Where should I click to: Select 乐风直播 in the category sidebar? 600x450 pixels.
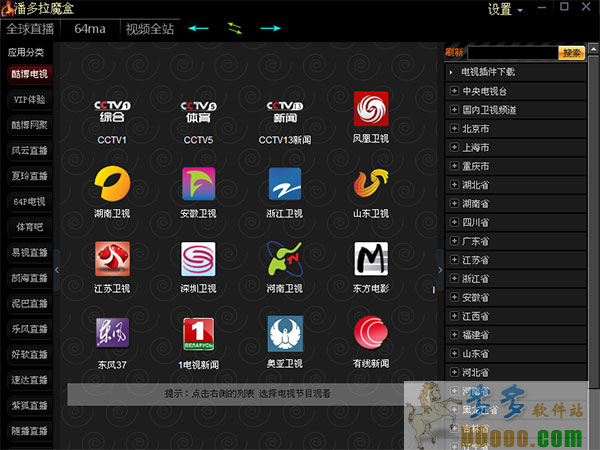29,329
